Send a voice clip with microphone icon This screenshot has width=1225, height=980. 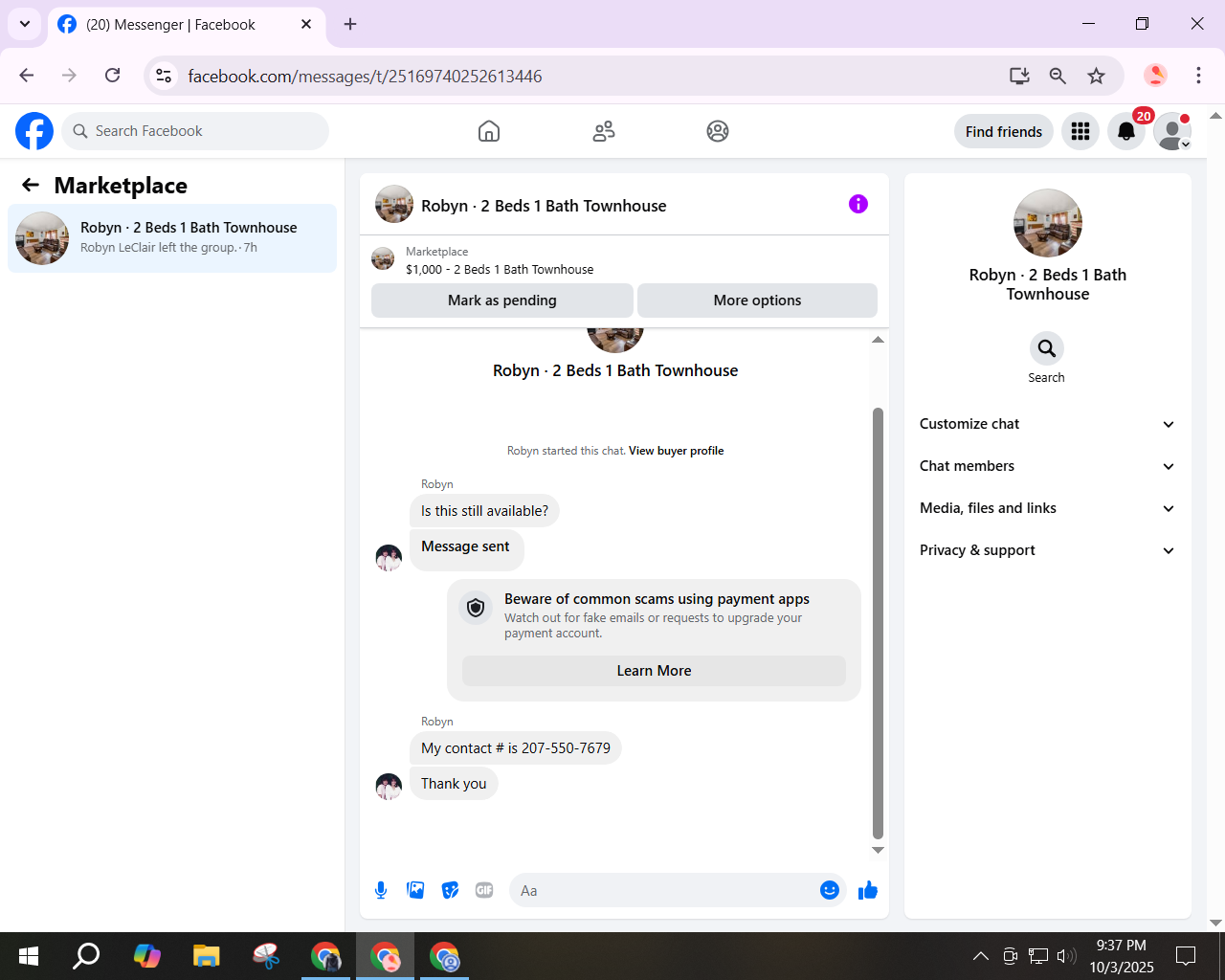381,891
